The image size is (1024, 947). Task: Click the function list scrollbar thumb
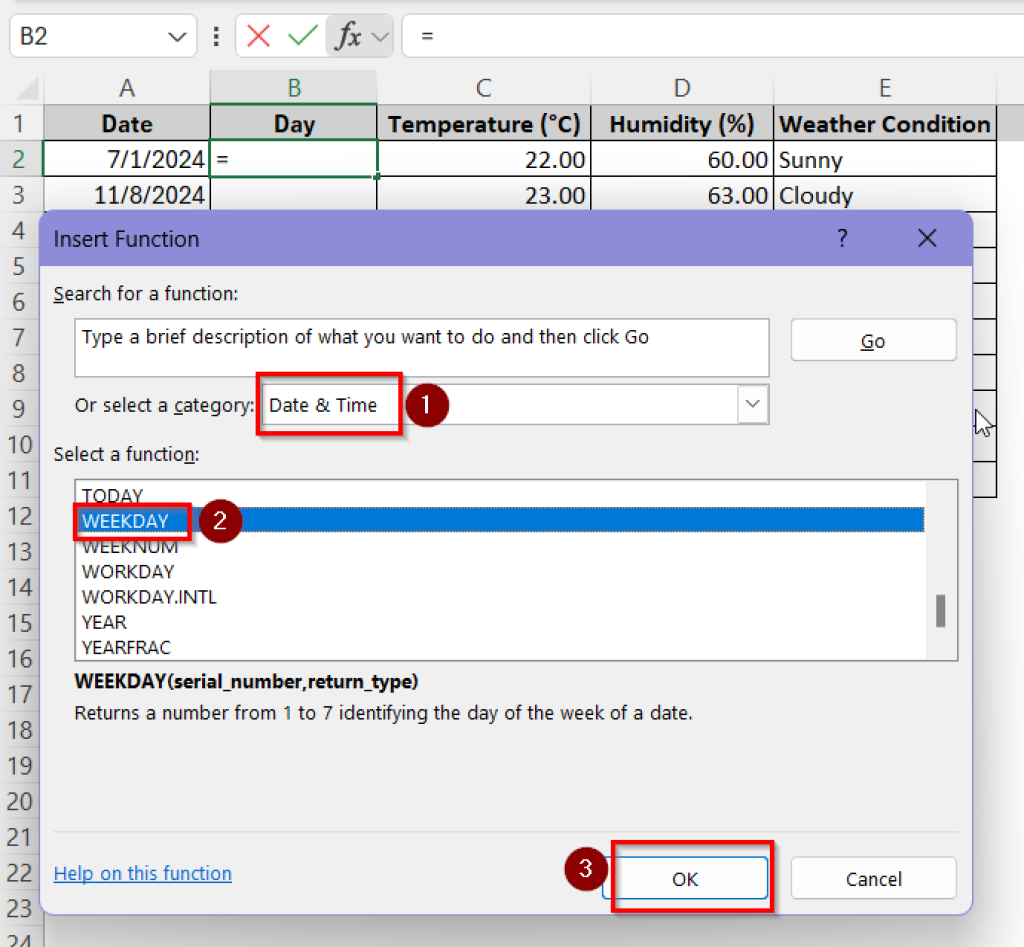tap(940, 610)
